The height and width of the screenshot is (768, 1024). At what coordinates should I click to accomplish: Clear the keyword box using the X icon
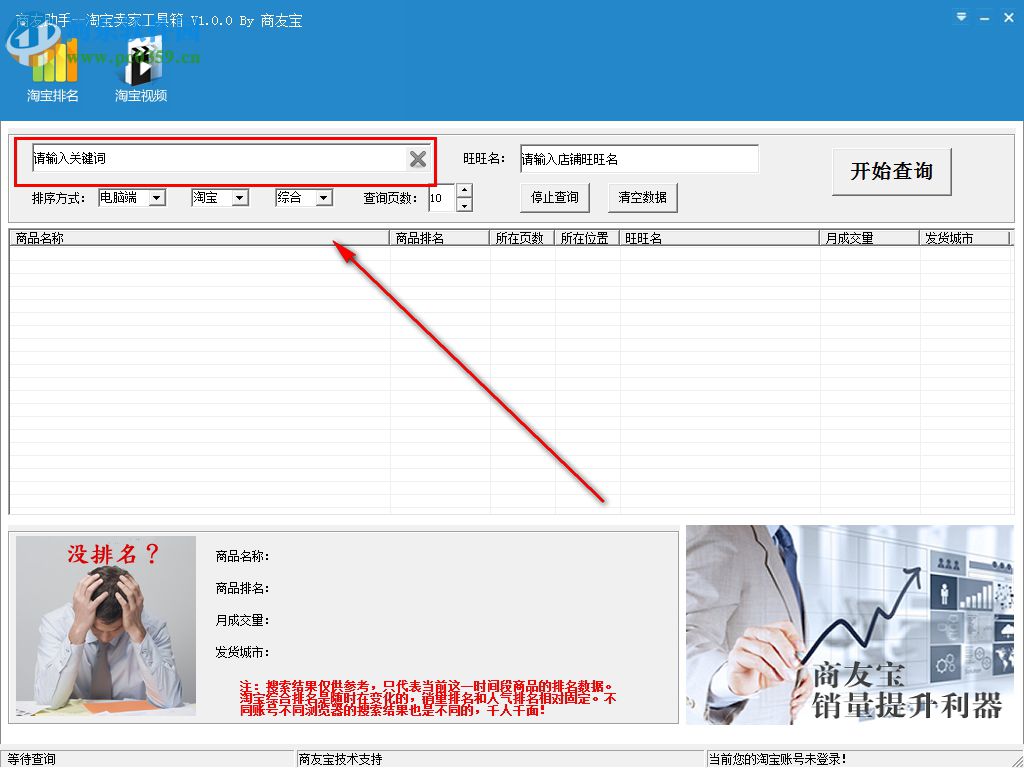point(417,158)
